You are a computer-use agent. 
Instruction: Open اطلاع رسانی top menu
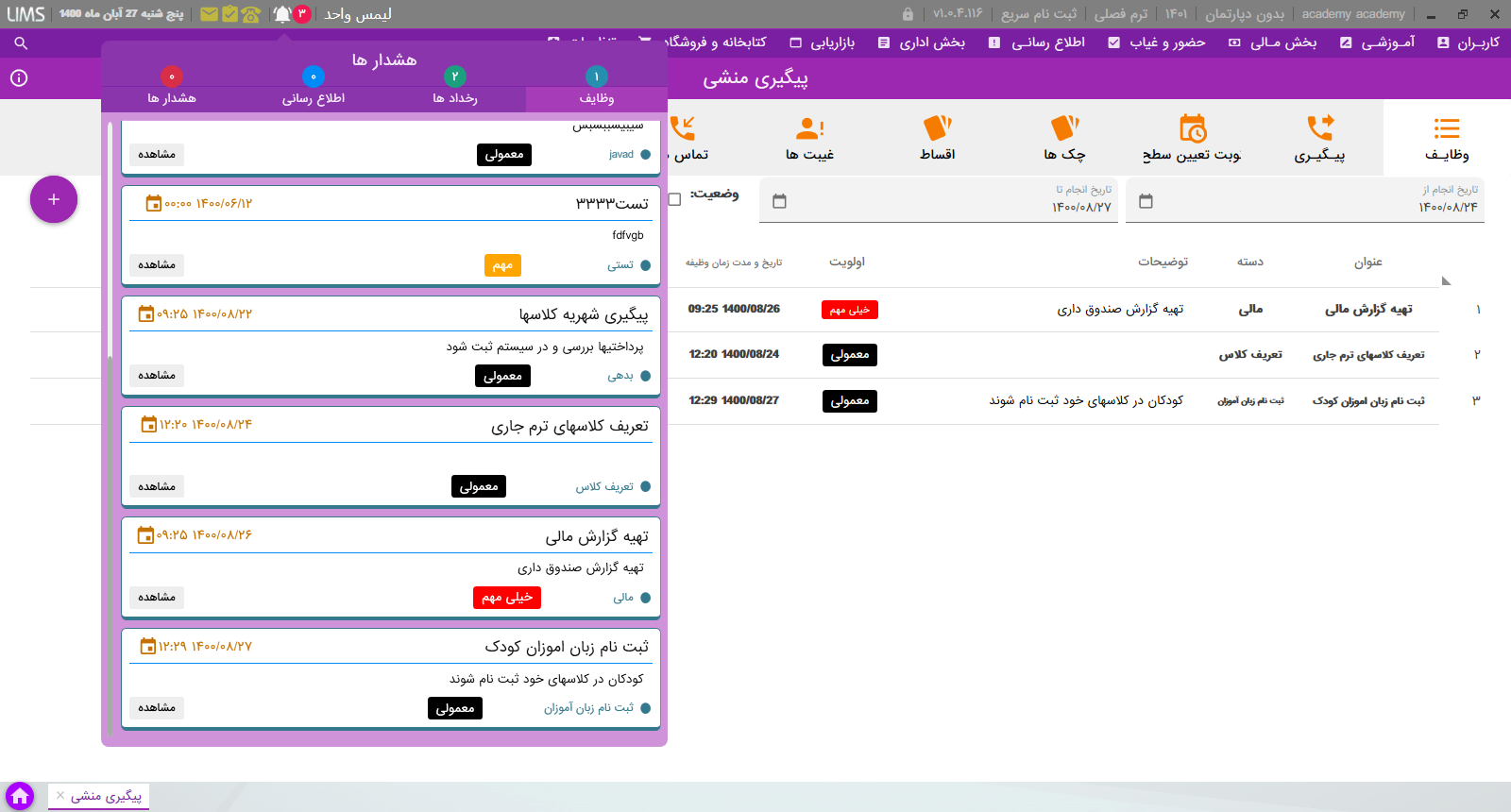(1037, 42)
